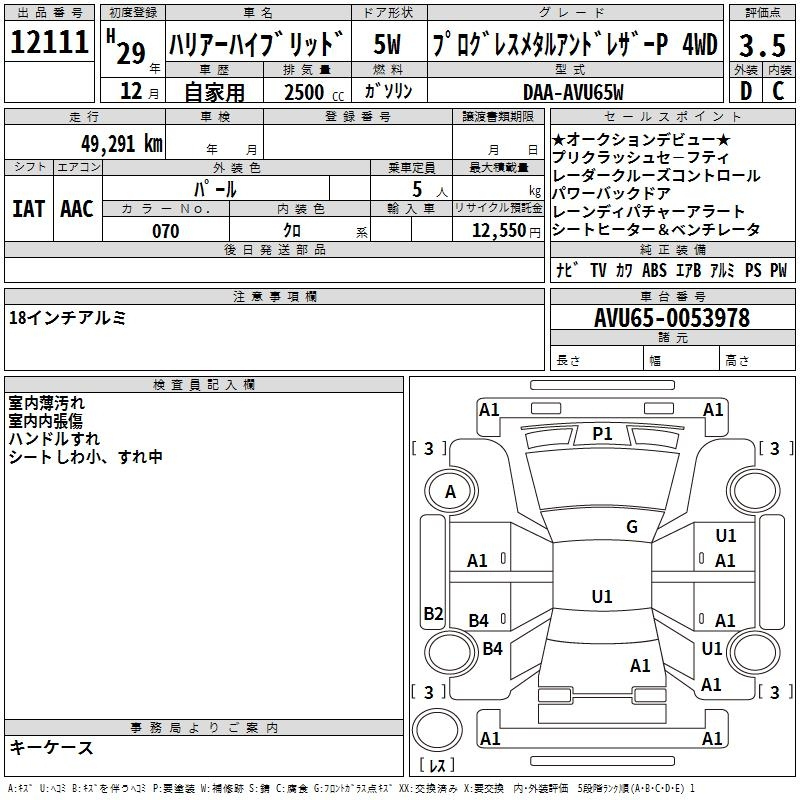Click seating capacity 5 人
Image resolution: width=800 pixels, height=800 pixels.
point(430,190)
